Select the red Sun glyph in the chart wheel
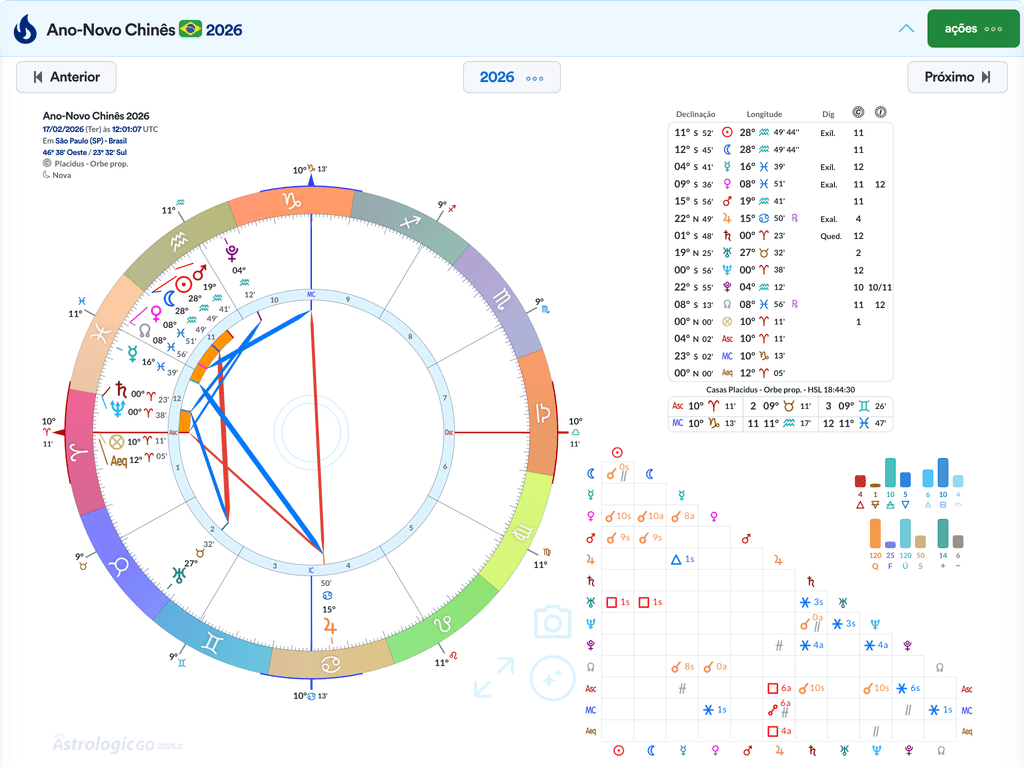Viewport: 1024px width, 768px height. click(184, 285)
